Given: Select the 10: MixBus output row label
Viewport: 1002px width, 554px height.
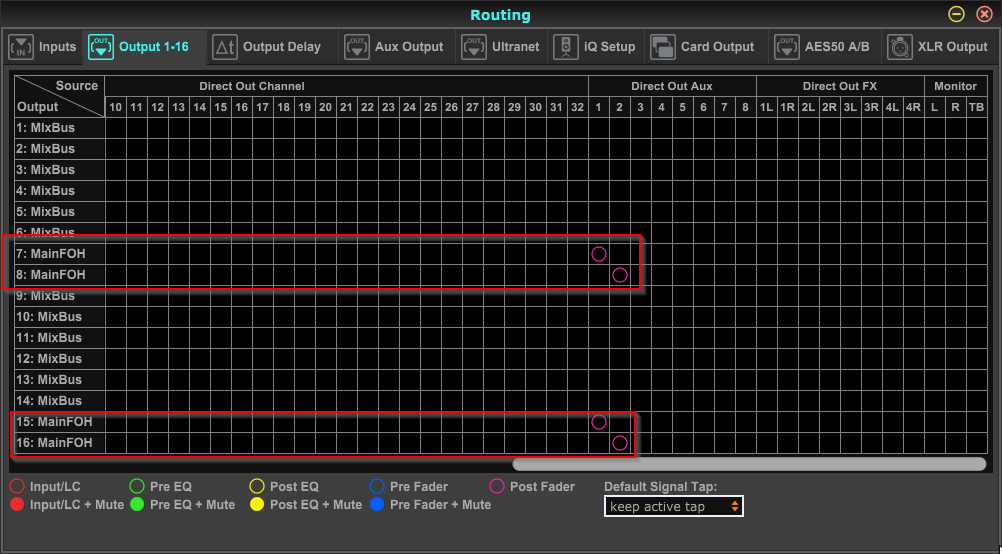Looking at the screenshot, I should coord(48,317).
